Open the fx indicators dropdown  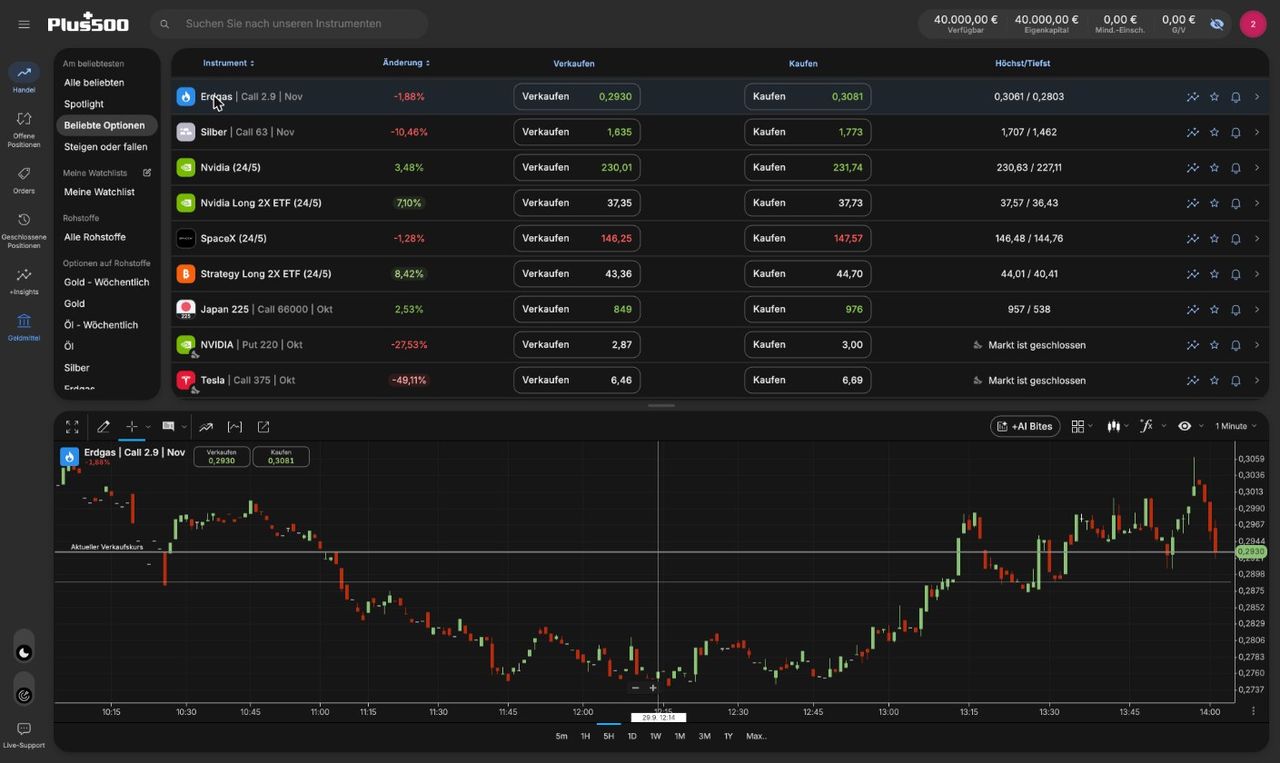pos(1151,426)
